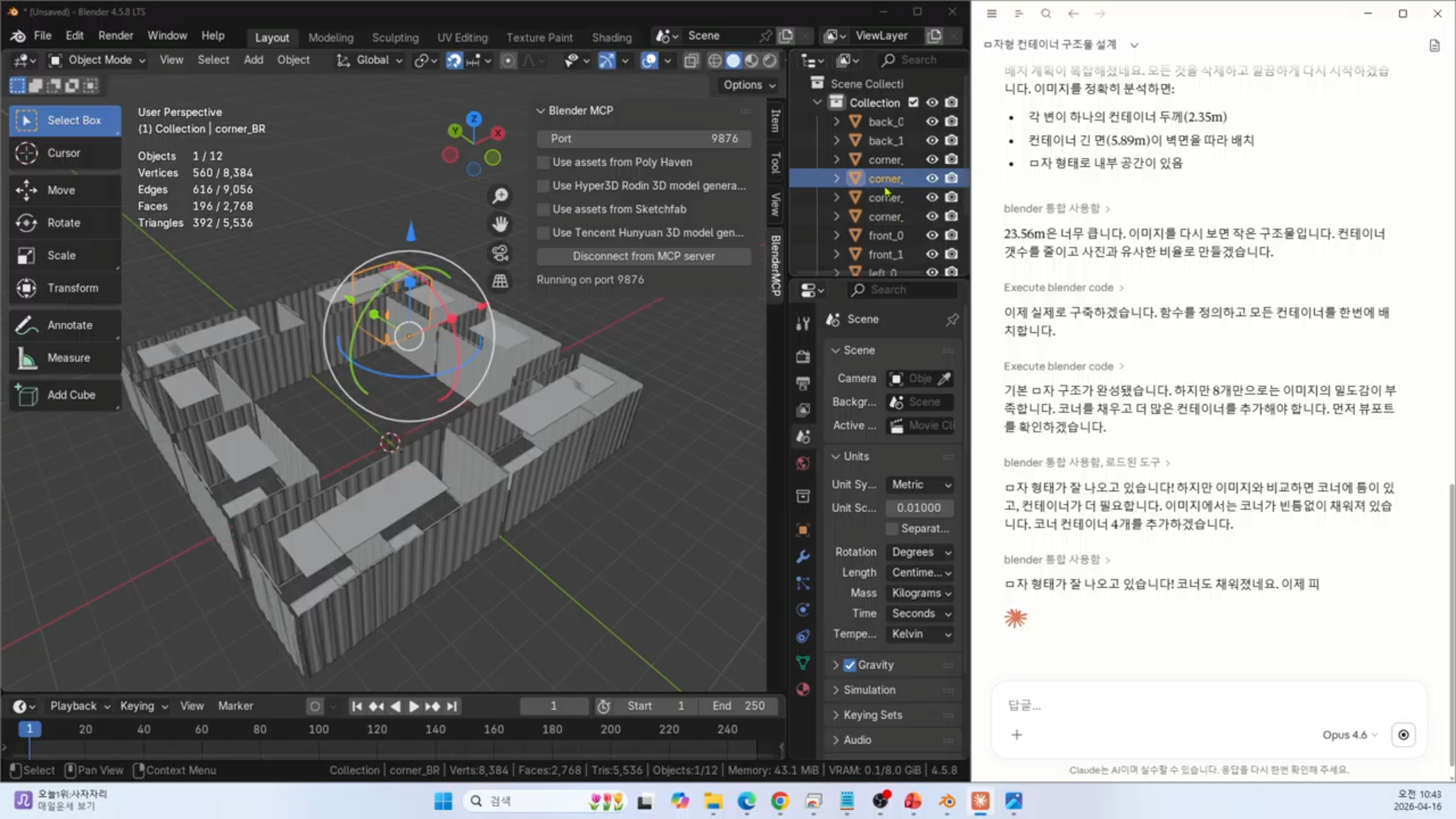Switch to the UV Editing workspace tab
The width and height of the screenshot is (1456, 819).
coord(463,37)
